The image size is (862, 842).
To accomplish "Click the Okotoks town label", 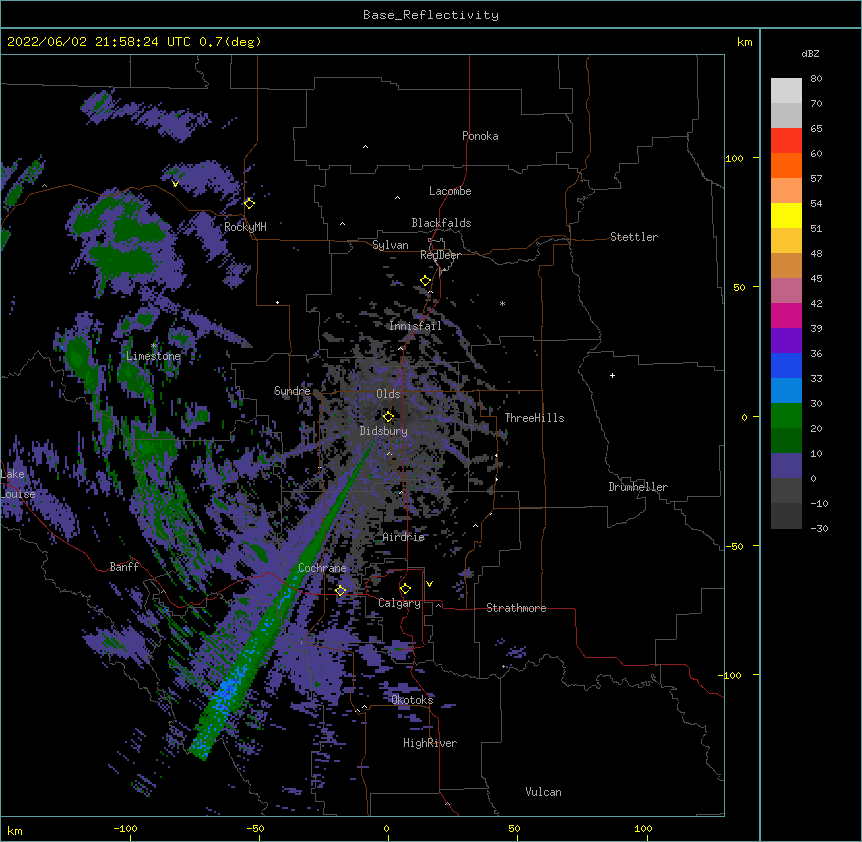I will 412,700.
